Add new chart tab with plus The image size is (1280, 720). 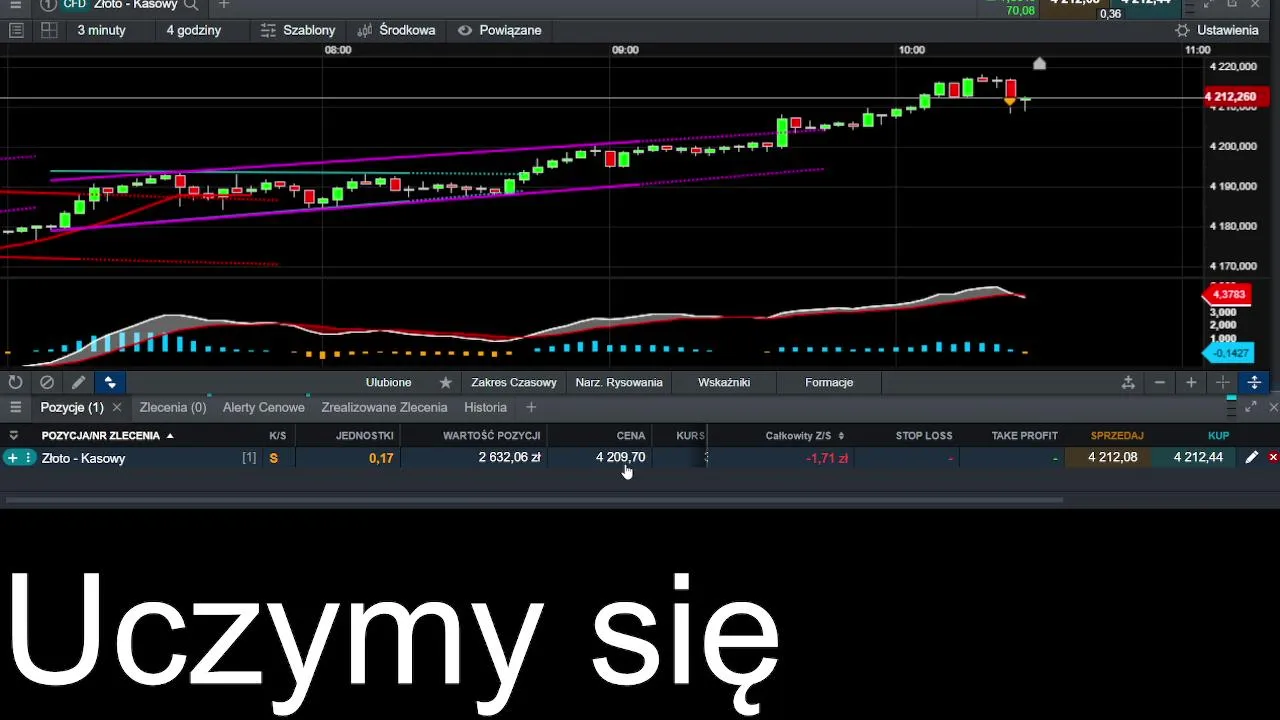pyautogui.click(x=224, y=5)
